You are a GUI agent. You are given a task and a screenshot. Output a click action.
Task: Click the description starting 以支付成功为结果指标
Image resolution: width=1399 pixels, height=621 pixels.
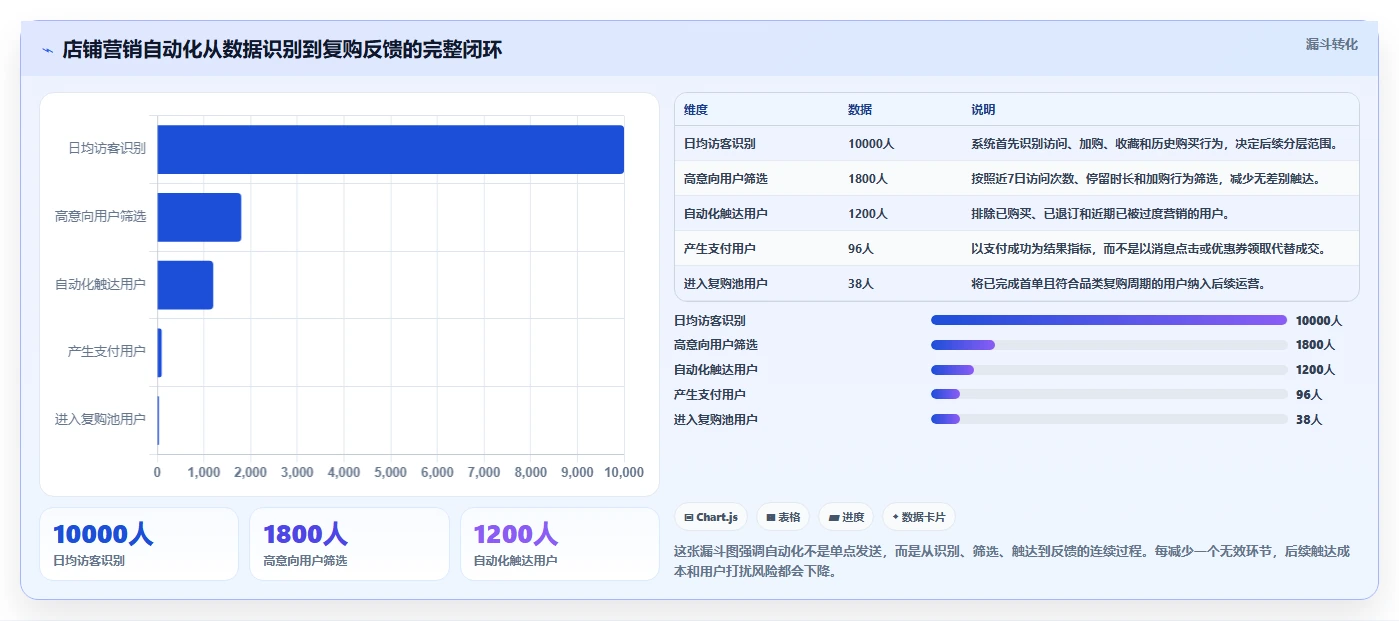click(x=1149, y=249)
